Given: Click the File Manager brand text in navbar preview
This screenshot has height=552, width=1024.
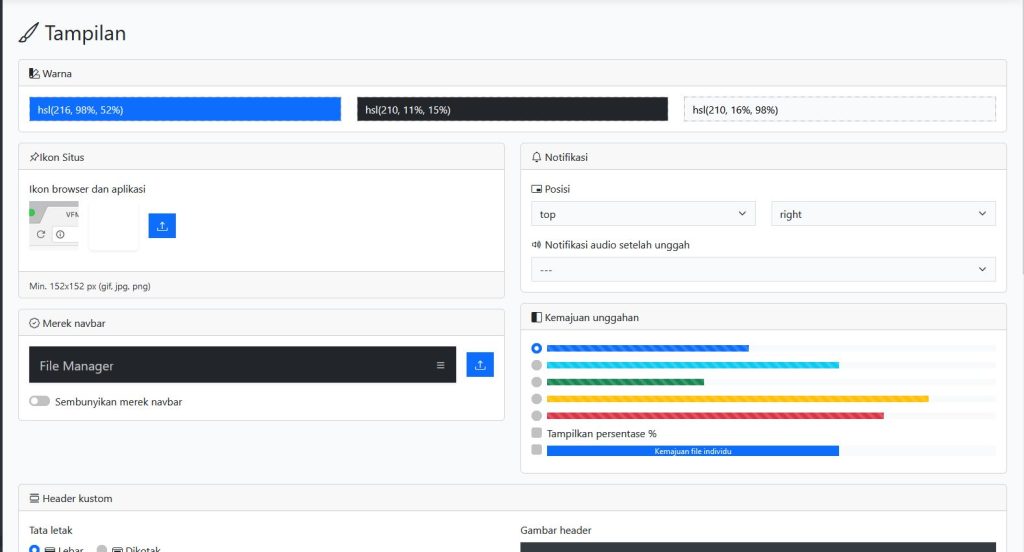Looking at the screenshot, I should point(76,366).
